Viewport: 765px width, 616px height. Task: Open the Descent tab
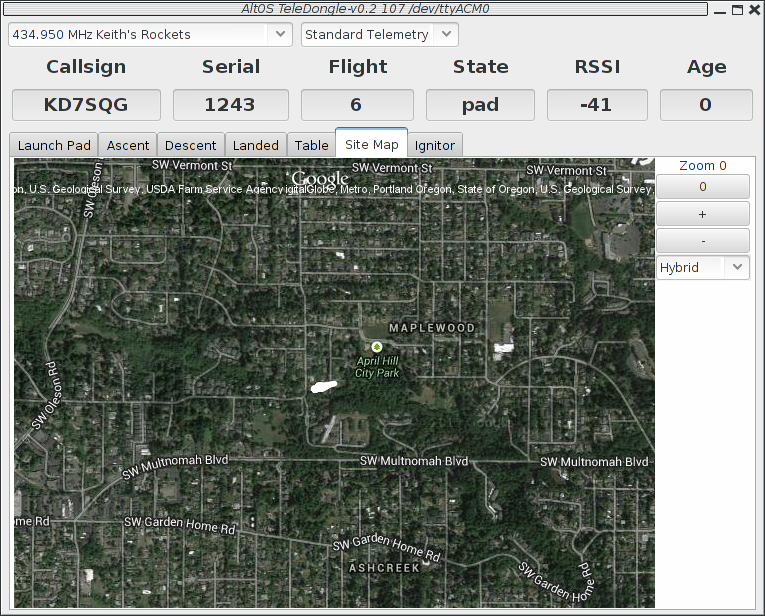coord(190,145)
